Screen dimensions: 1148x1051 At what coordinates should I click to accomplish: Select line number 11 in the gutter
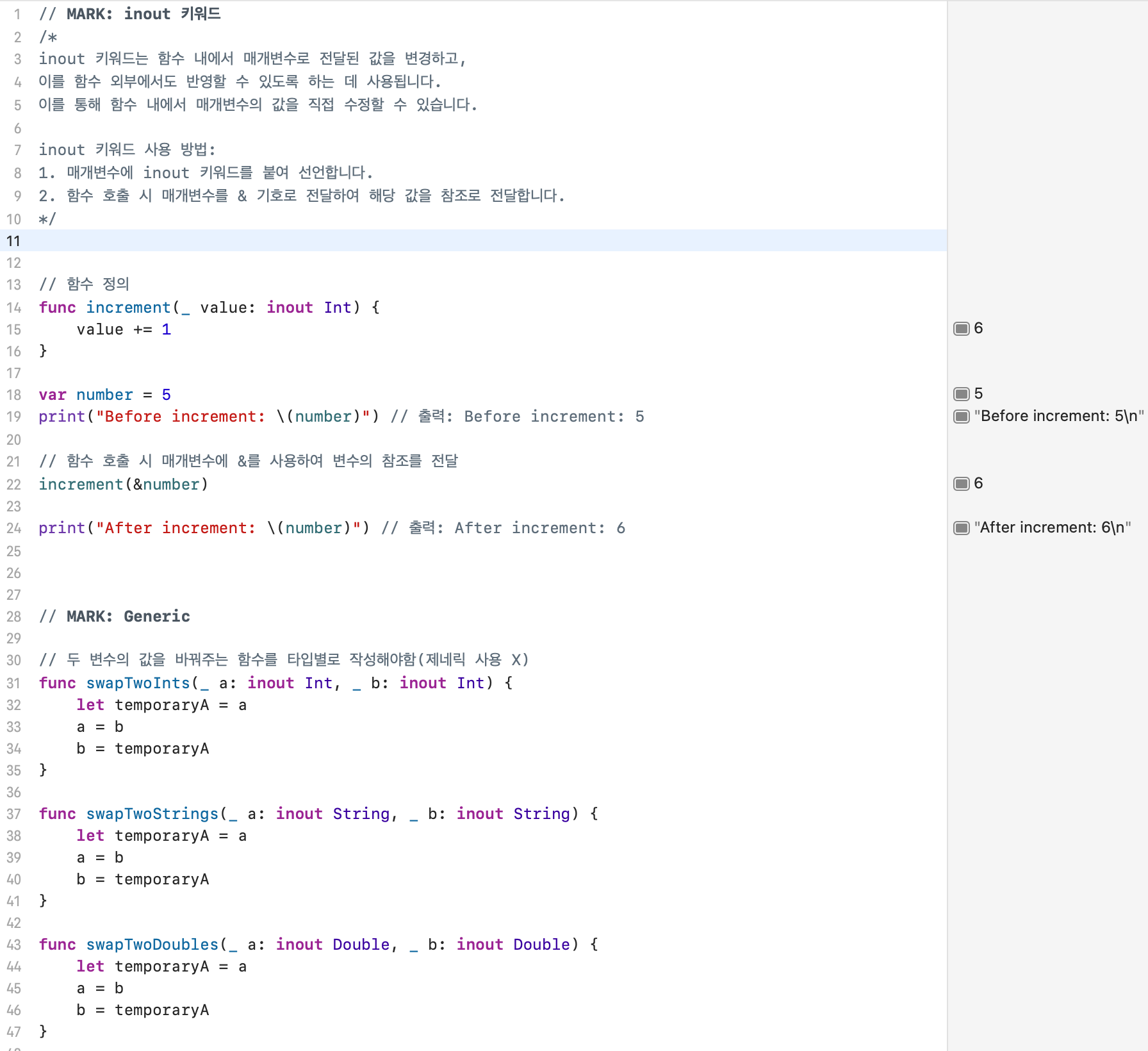(x=13, y=241)
